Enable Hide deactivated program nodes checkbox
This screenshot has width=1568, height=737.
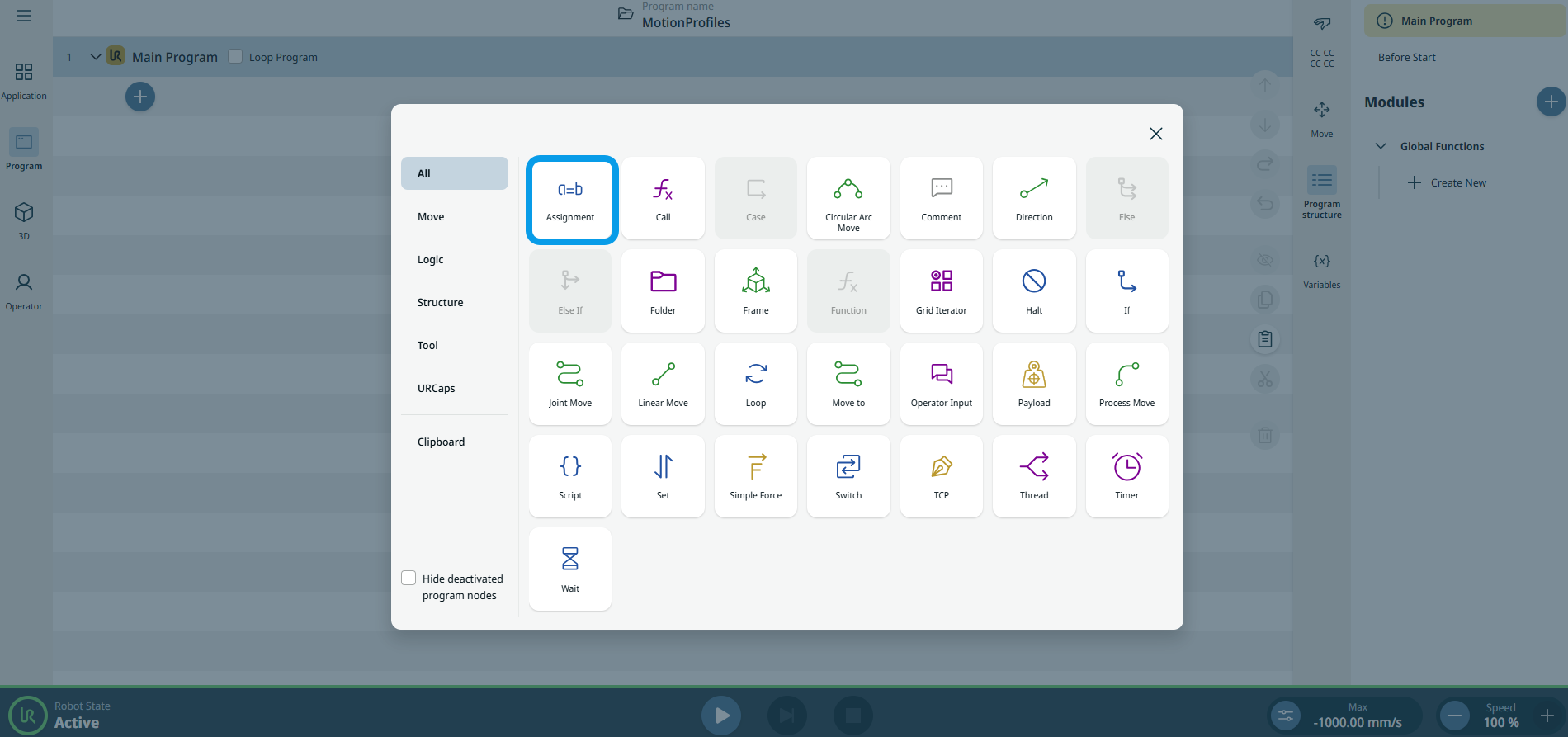(x=409, y=578)
